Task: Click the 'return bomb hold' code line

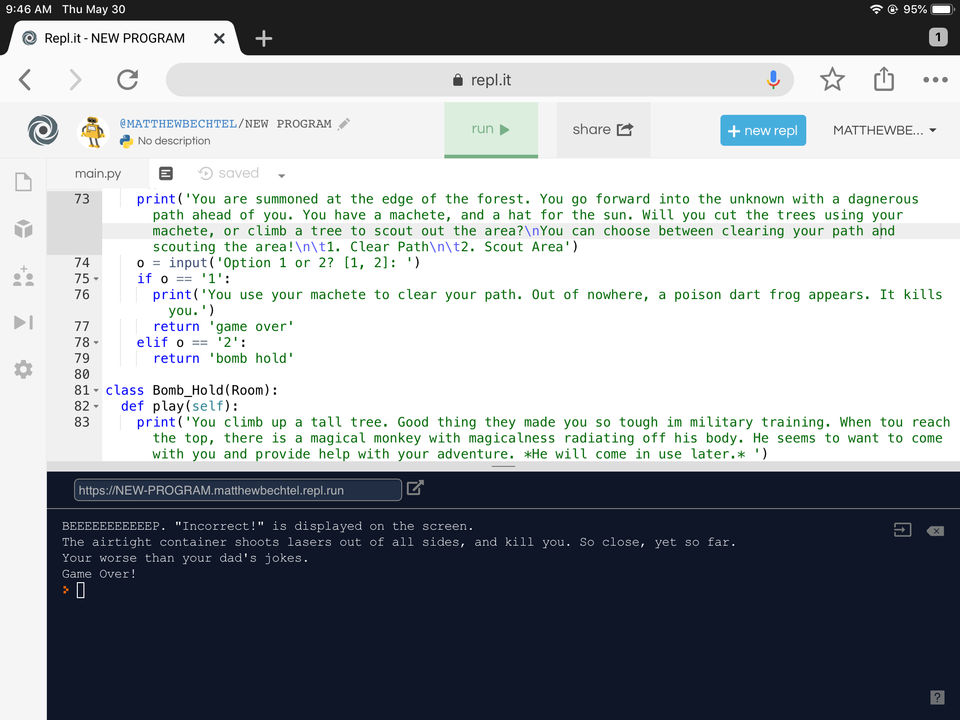Action: pyautogui.click(x=223, y=358)
